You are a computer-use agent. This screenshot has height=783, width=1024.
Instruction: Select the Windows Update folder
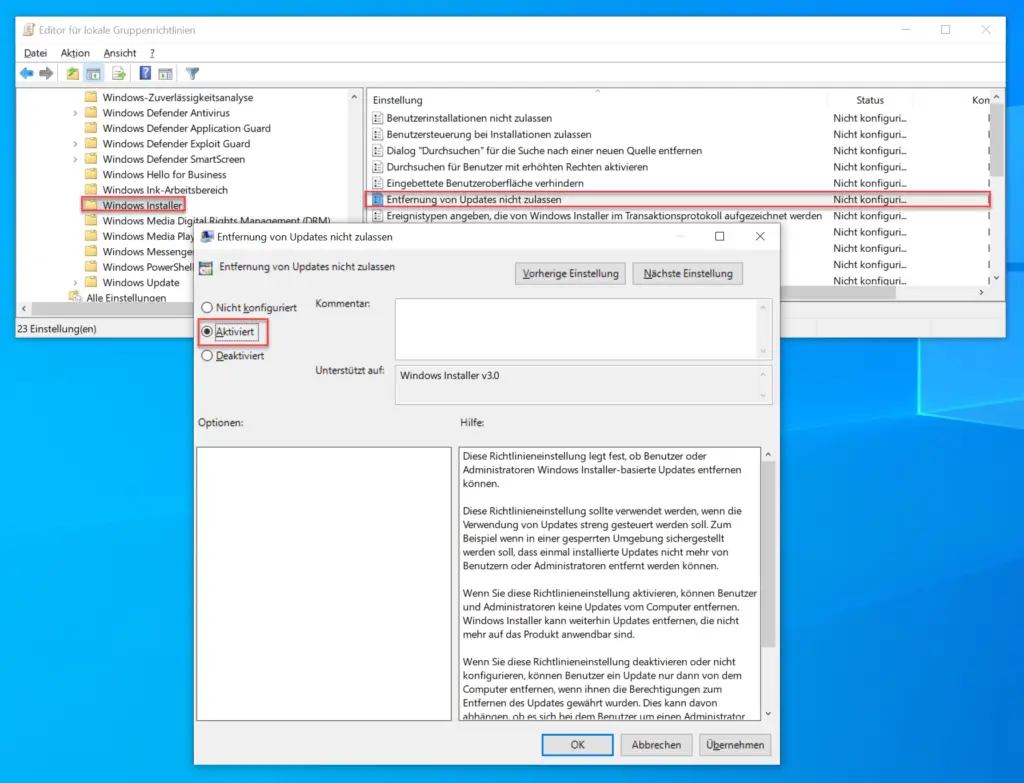(140, 282)
